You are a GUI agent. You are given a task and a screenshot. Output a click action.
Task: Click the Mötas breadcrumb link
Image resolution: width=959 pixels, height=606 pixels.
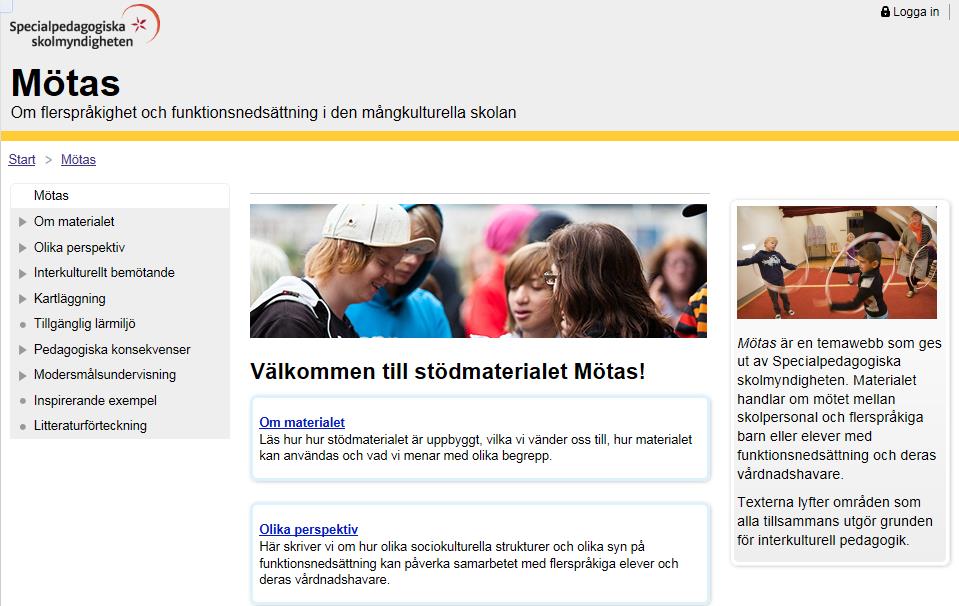coord(78,160)
